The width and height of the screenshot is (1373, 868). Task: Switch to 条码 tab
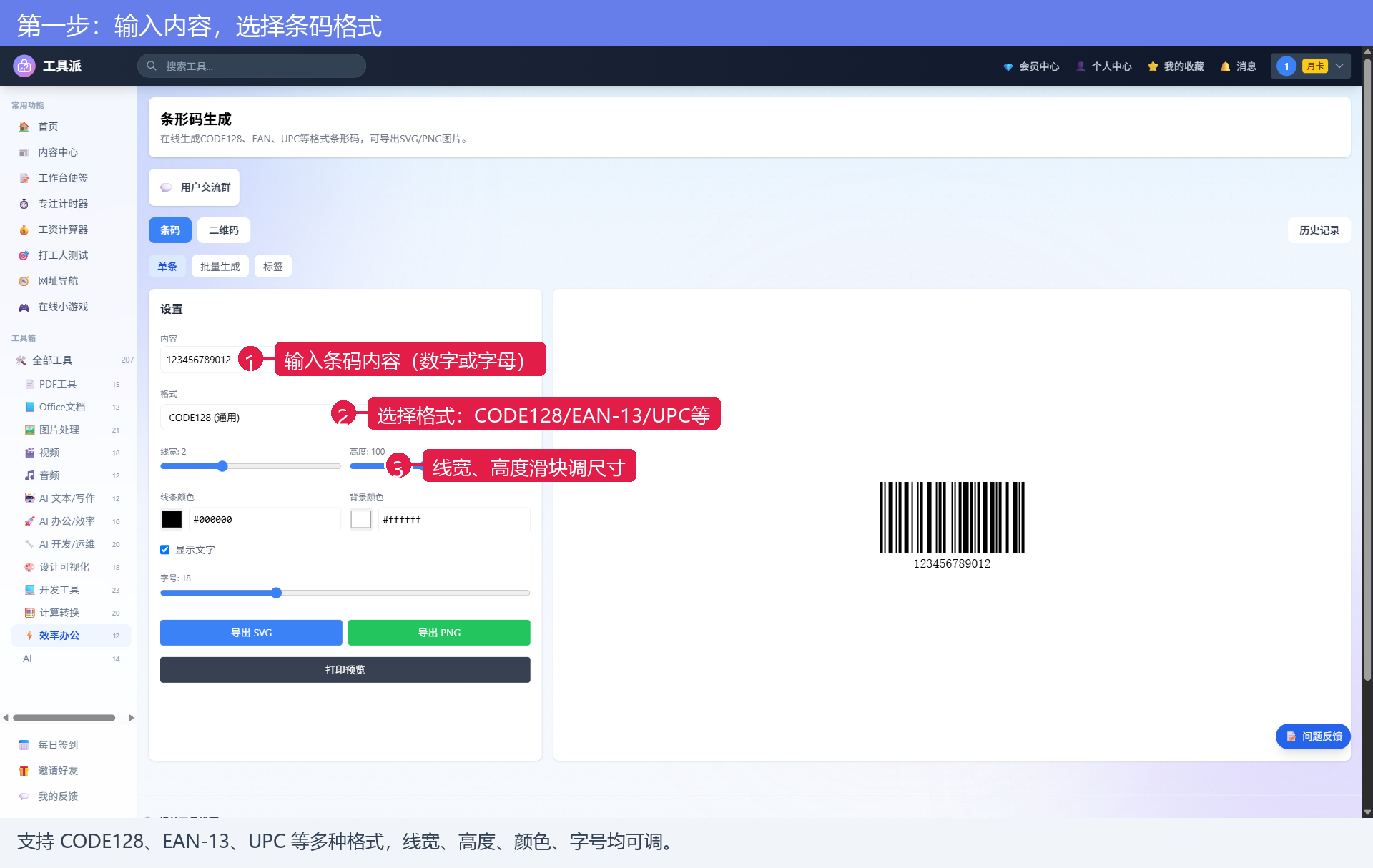point(170,230)
